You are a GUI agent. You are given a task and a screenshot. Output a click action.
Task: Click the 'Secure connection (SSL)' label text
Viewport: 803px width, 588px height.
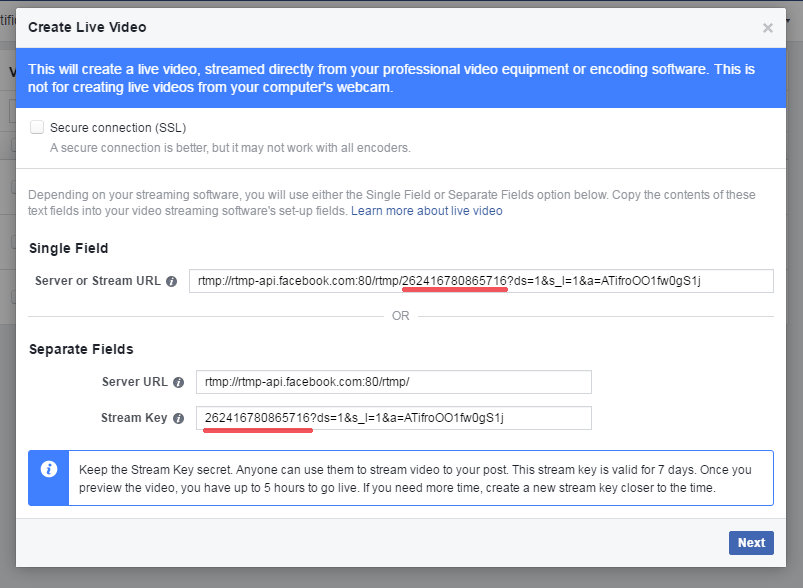pos(118,128)
